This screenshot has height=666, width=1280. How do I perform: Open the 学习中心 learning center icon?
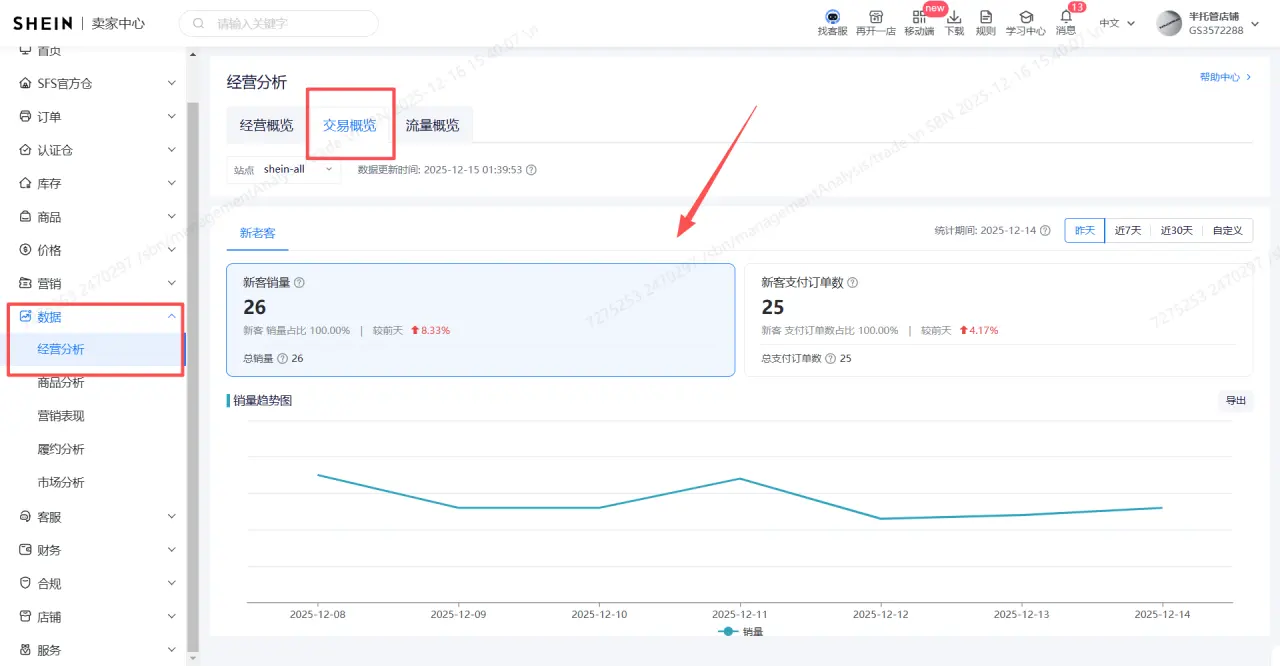[x=1026, y=17]
